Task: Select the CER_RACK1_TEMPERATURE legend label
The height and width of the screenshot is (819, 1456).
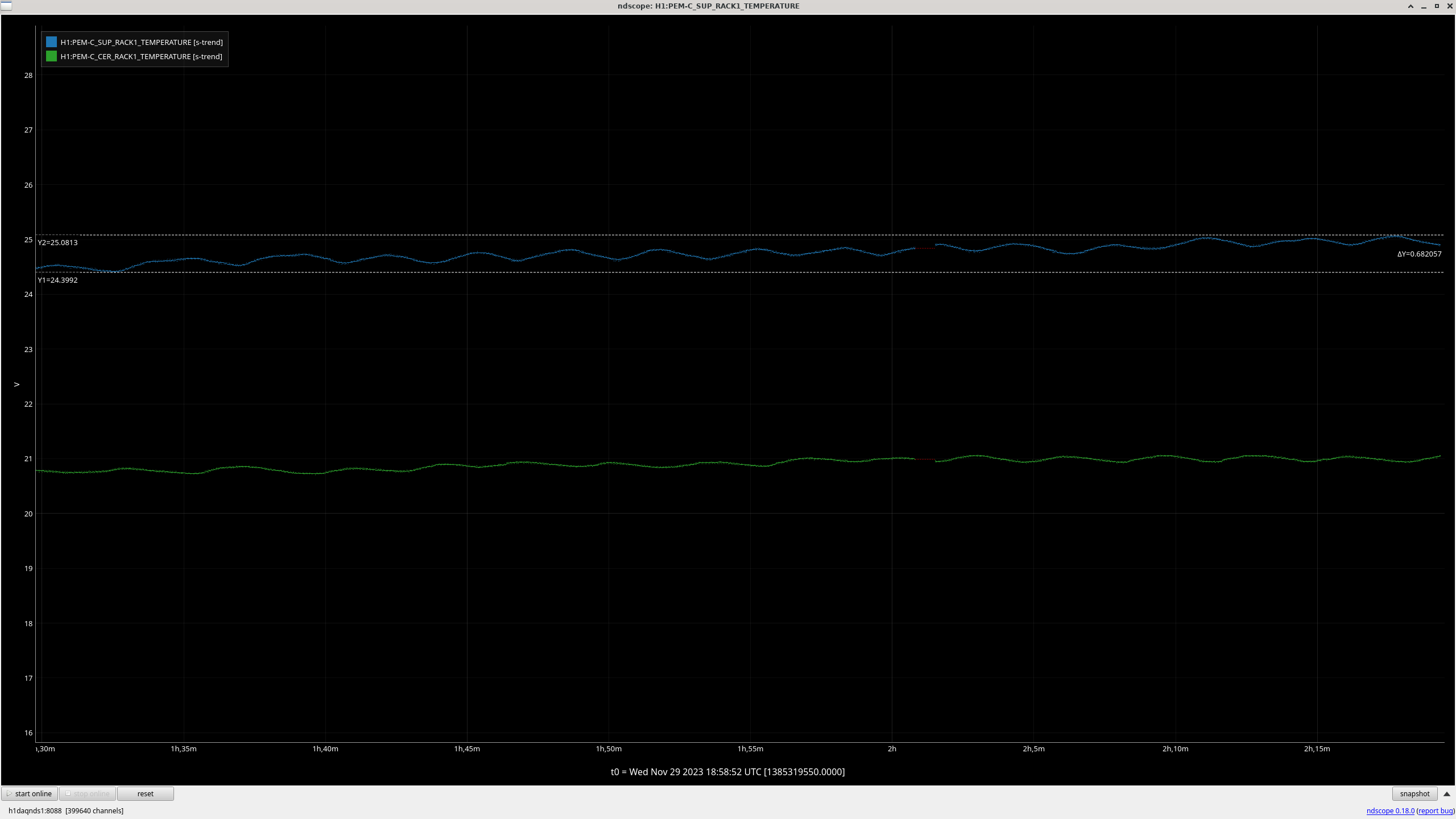Action: click(142, 56)
